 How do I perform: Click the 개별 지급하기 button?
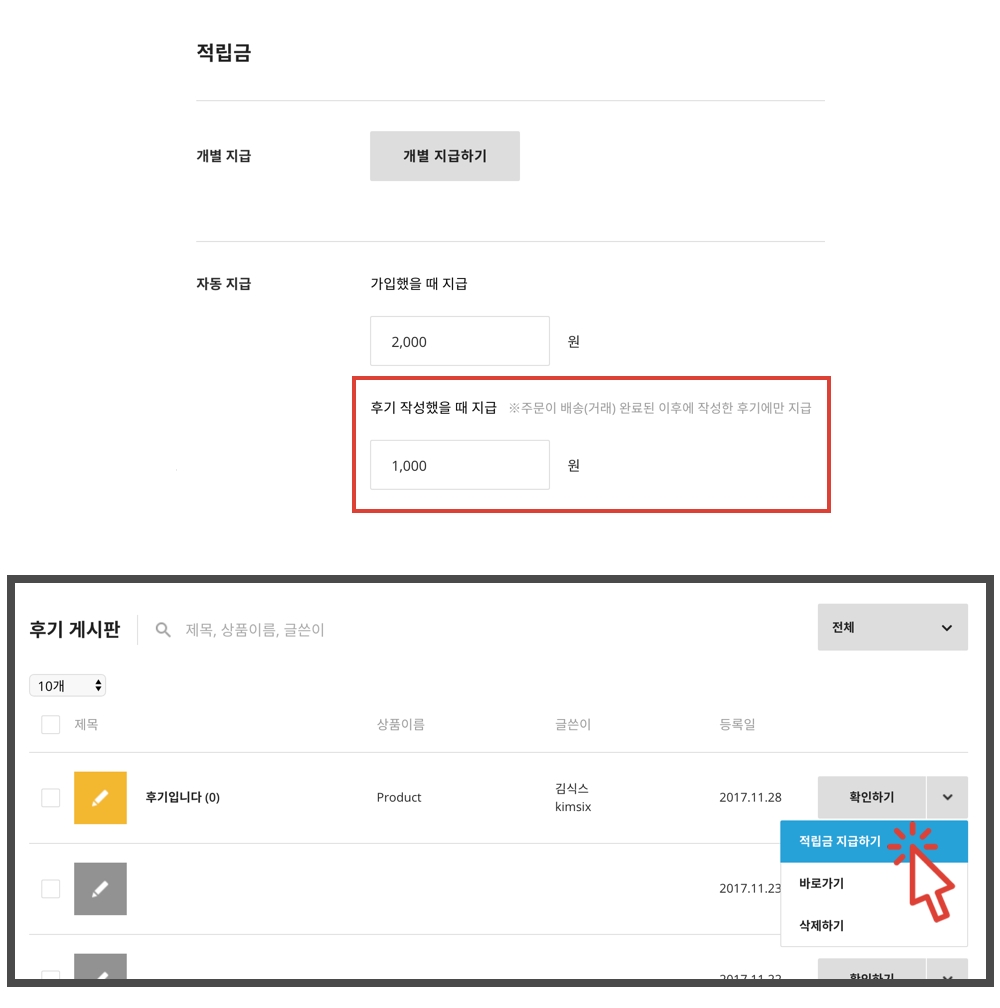[445, 156]
